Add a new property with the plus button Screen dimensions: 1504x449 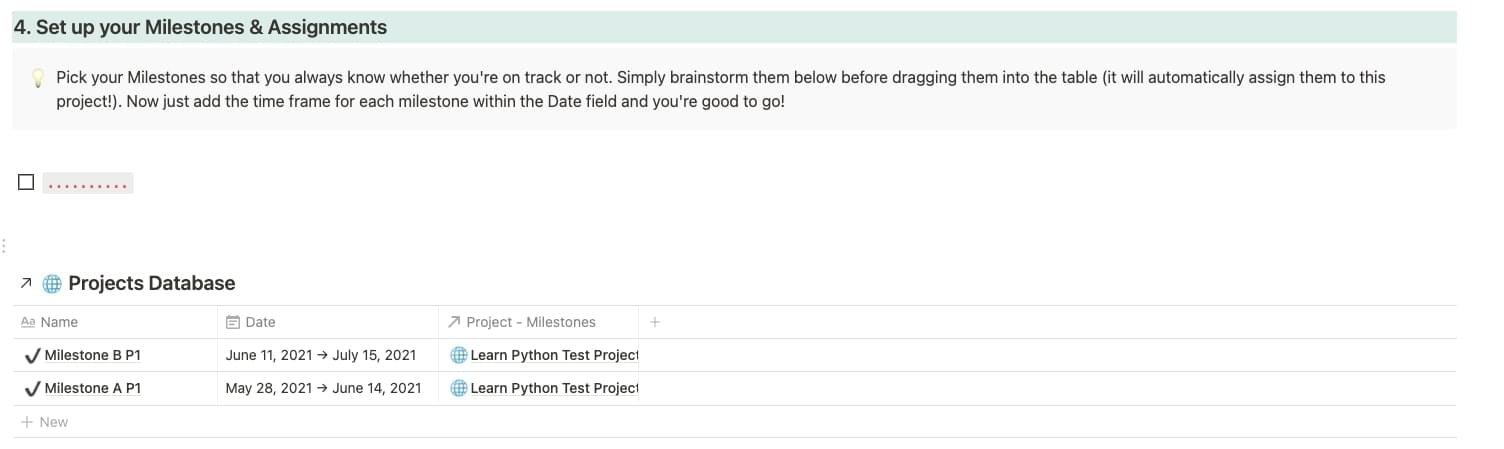click(655, 322)
